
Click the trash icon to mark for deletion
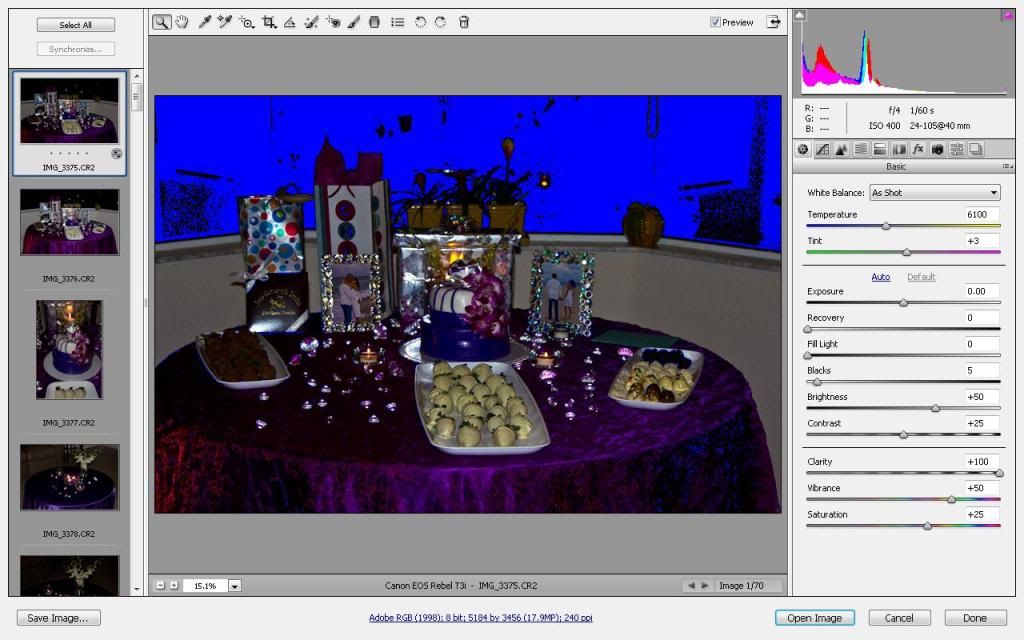coord(464,21)
